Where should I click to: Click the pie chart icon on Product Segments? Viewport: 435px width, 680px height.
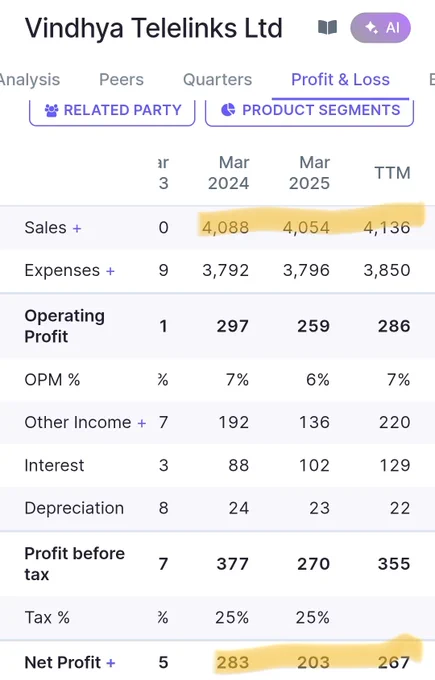pyautogui.click(x=228, y=110)
